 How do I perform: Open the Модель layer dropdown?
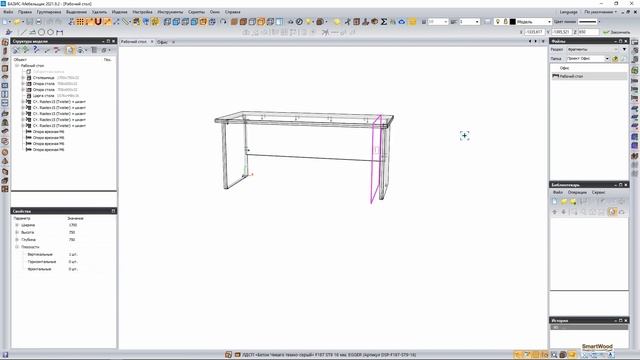[x=549, y=22]
